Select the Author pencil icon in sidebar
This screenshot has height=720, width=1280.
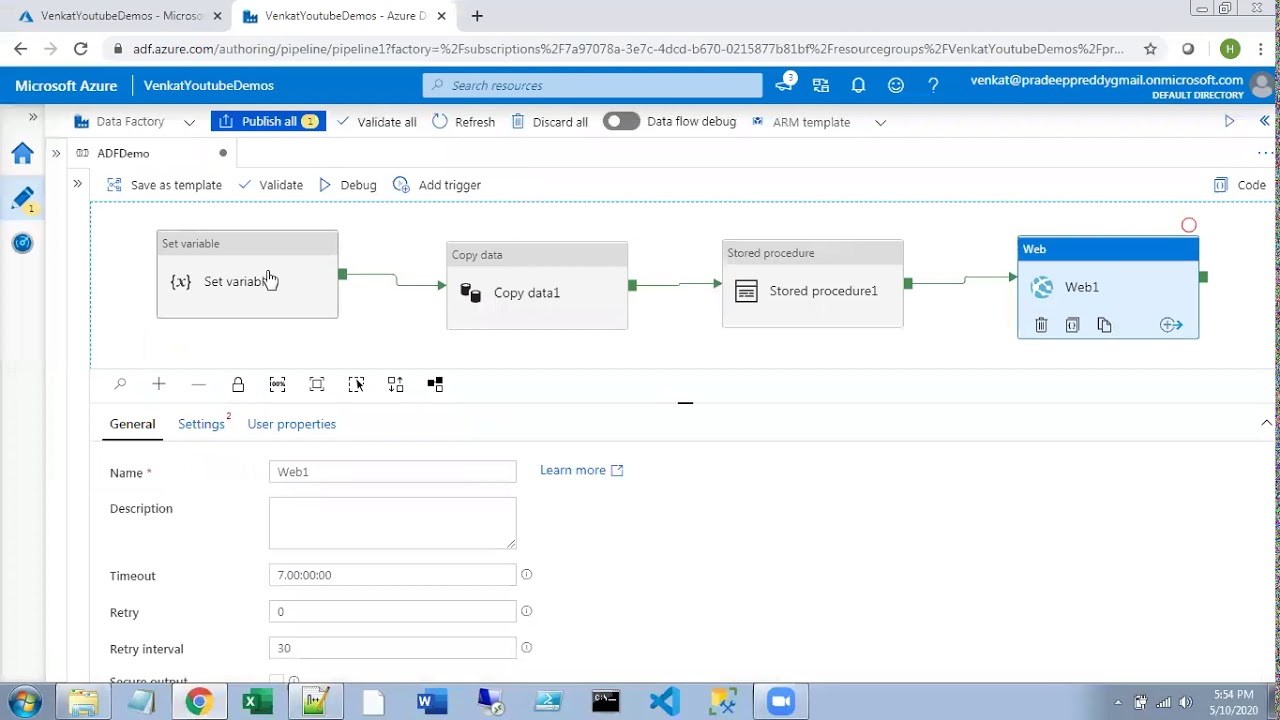[x=22, y=198]
